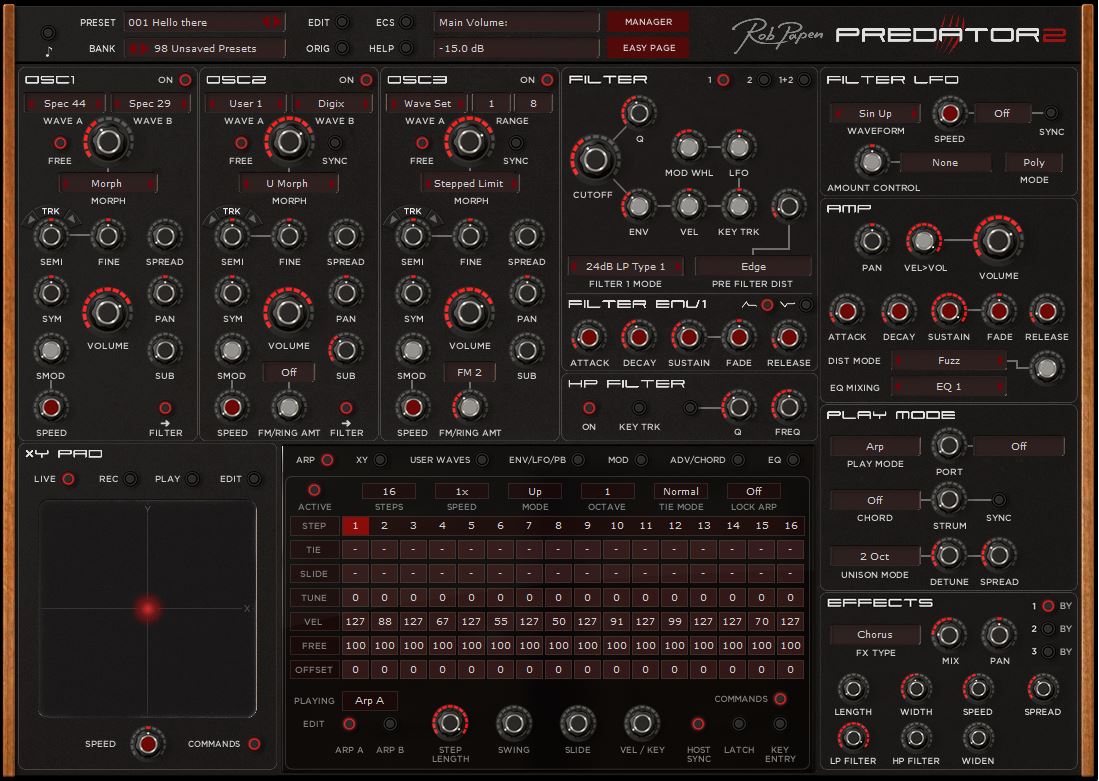Click the EDIT preset button LED

(343, 22)
